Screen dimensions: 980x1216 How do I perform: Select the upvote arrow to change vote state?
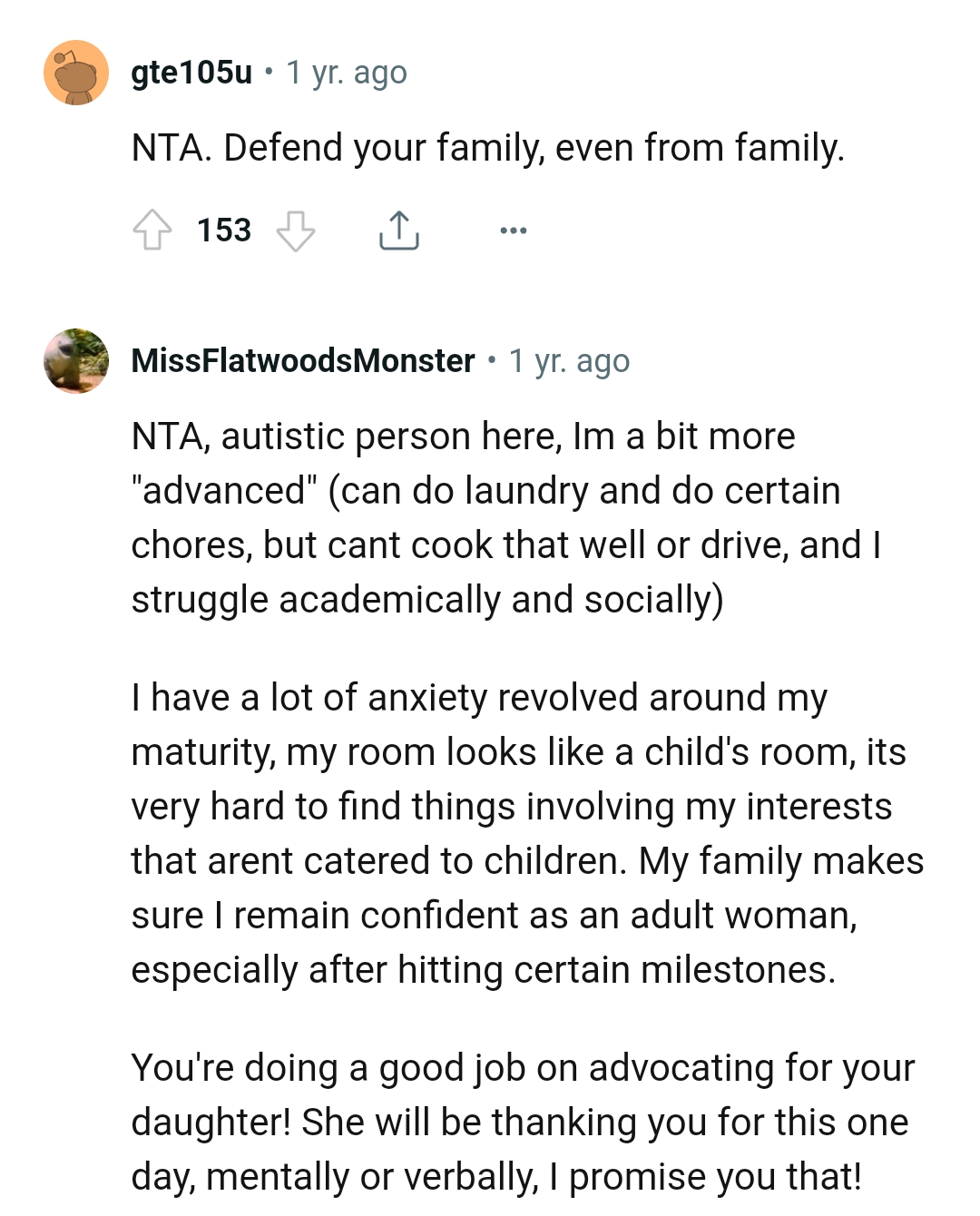154,230
